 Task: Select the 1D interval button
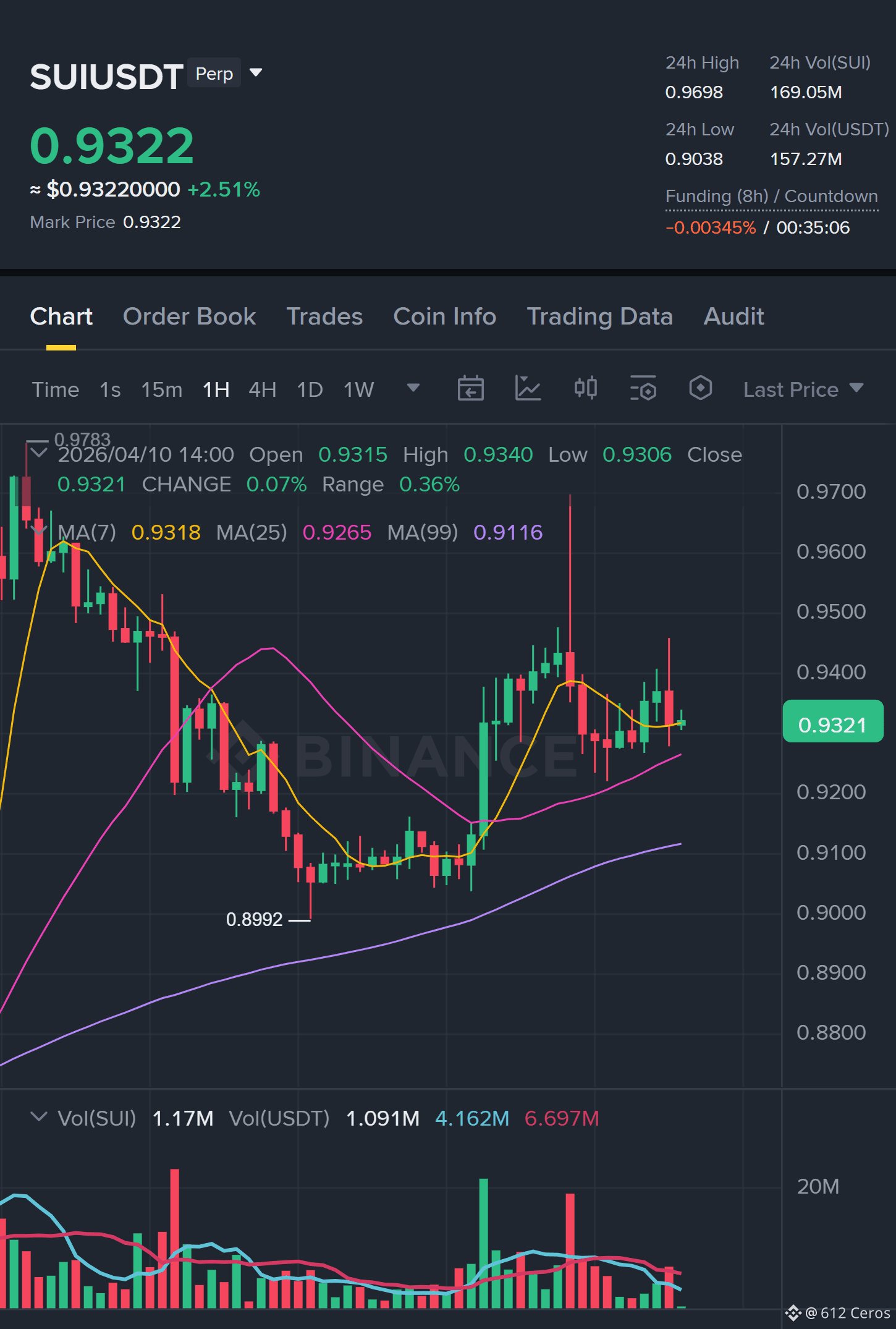click(x=310, y=390)
